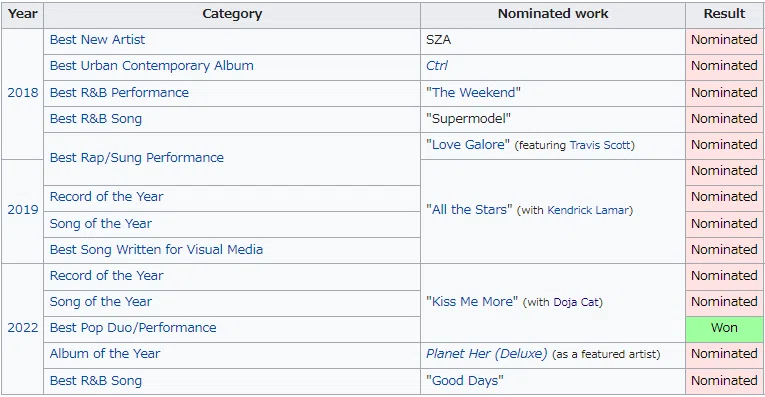Screen dimensions: 765x397
Task: Open "Kiss Me More" song link
Action: [472, 302]
